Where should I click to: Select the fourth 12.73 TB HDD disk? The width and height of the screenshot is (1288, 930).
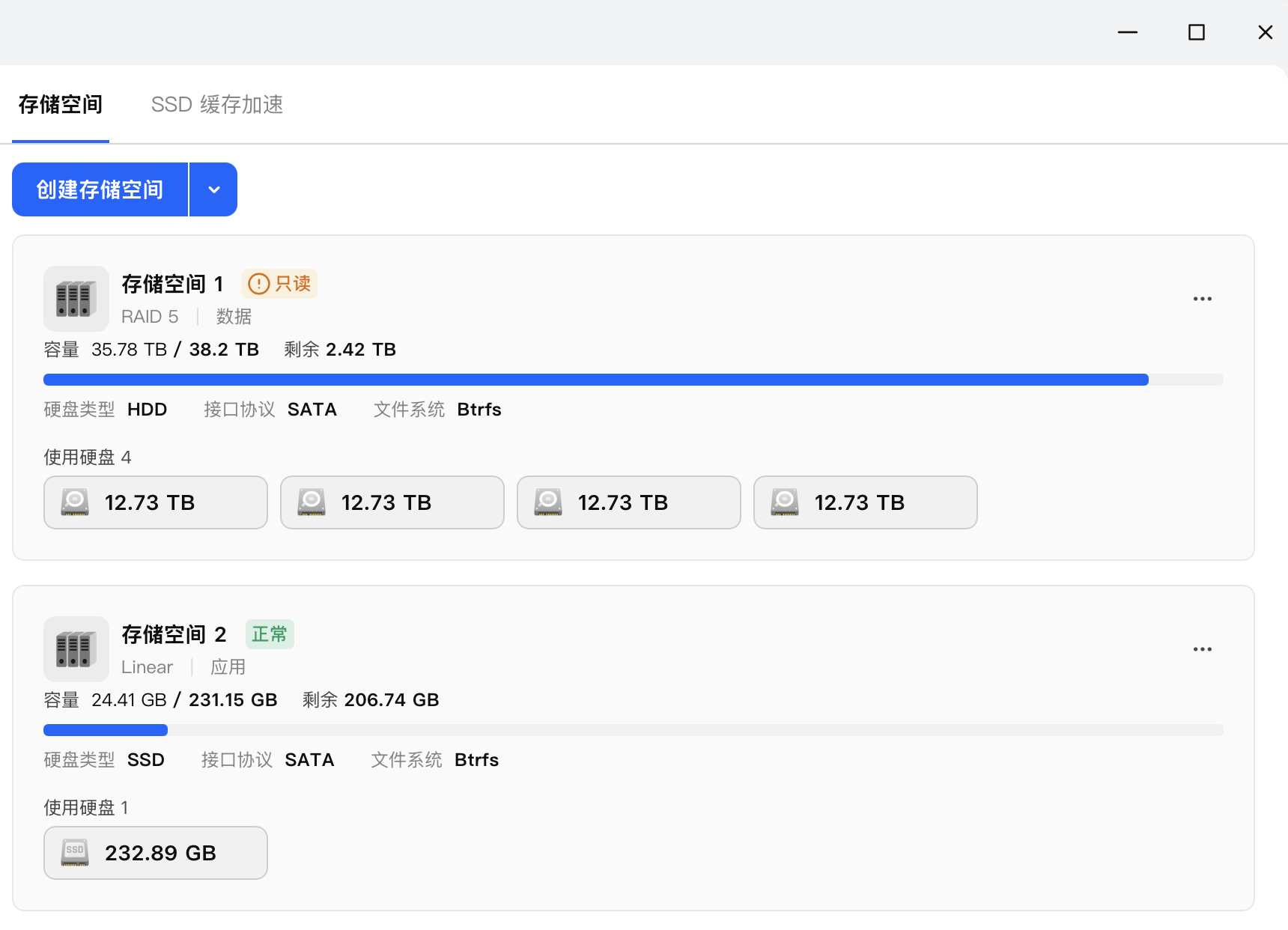(x=866, y=502)
